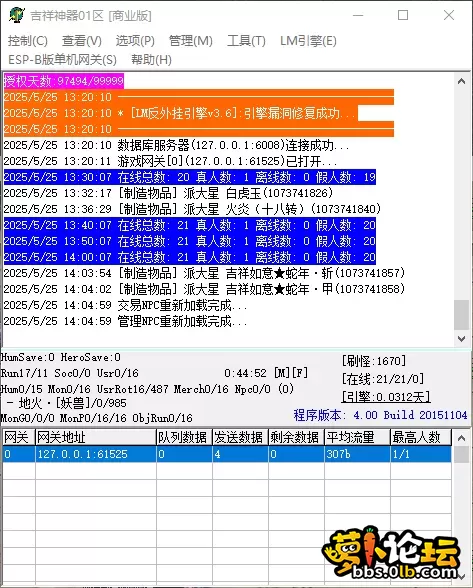
Task: Maximize the 吉祥神器01区 window
Action: click(x=403, y=15)
